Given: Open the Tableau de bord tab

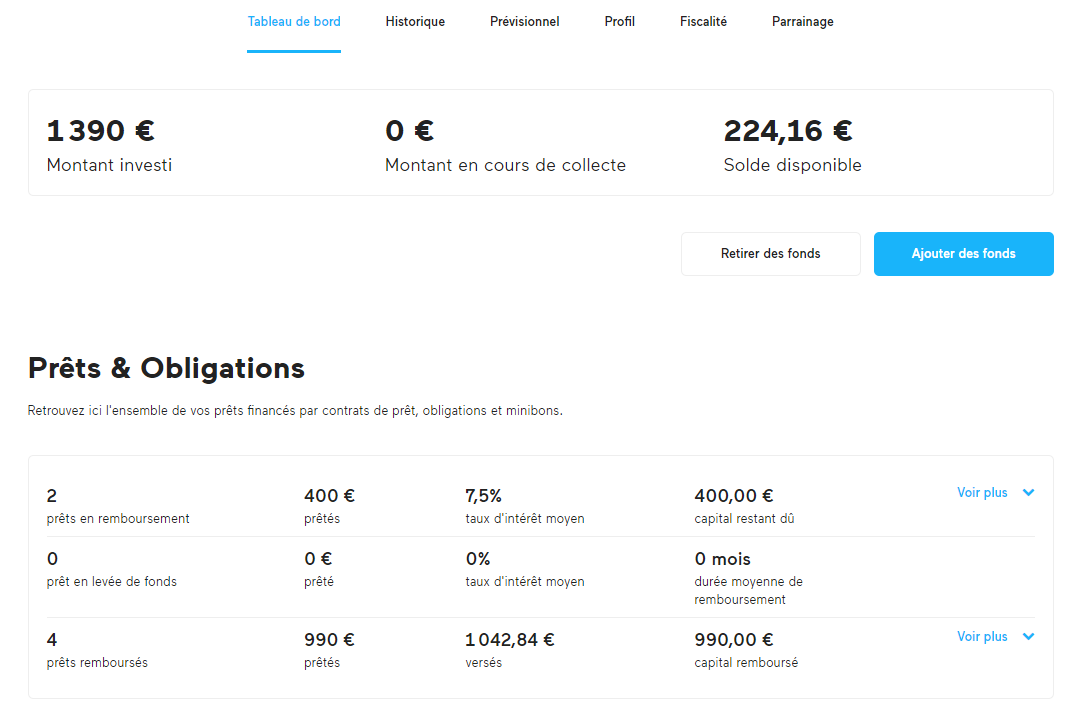Looking at the screenshot, I should (x=294, y=22).
